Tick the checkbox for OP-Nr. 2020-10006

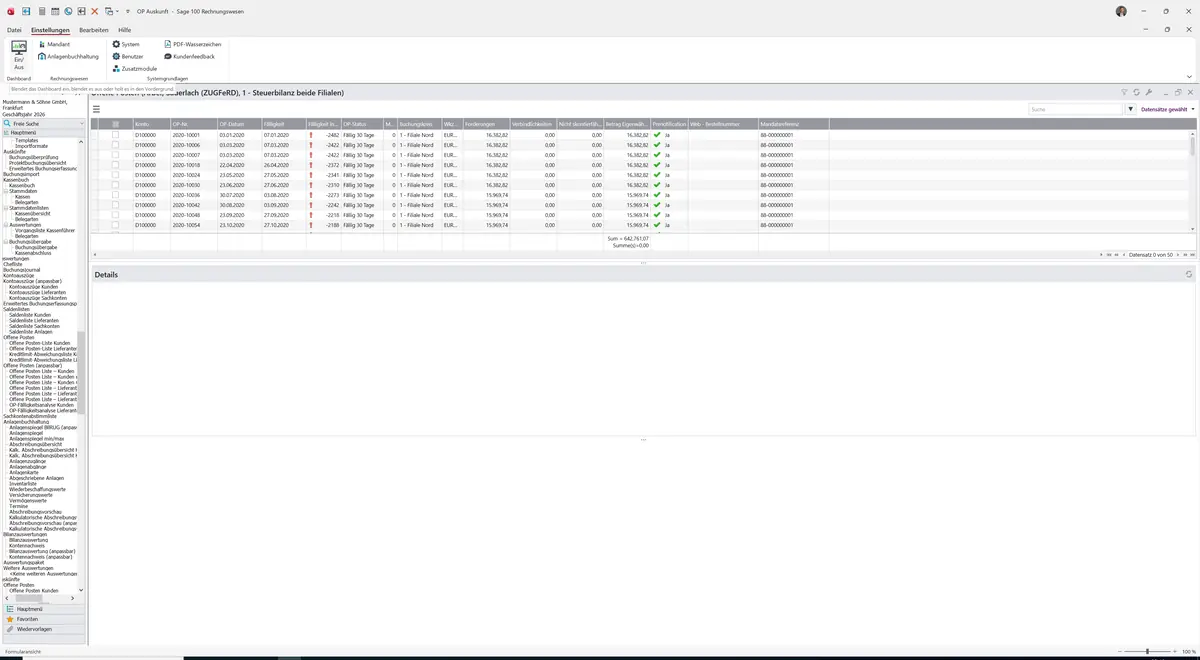[115, 145]
